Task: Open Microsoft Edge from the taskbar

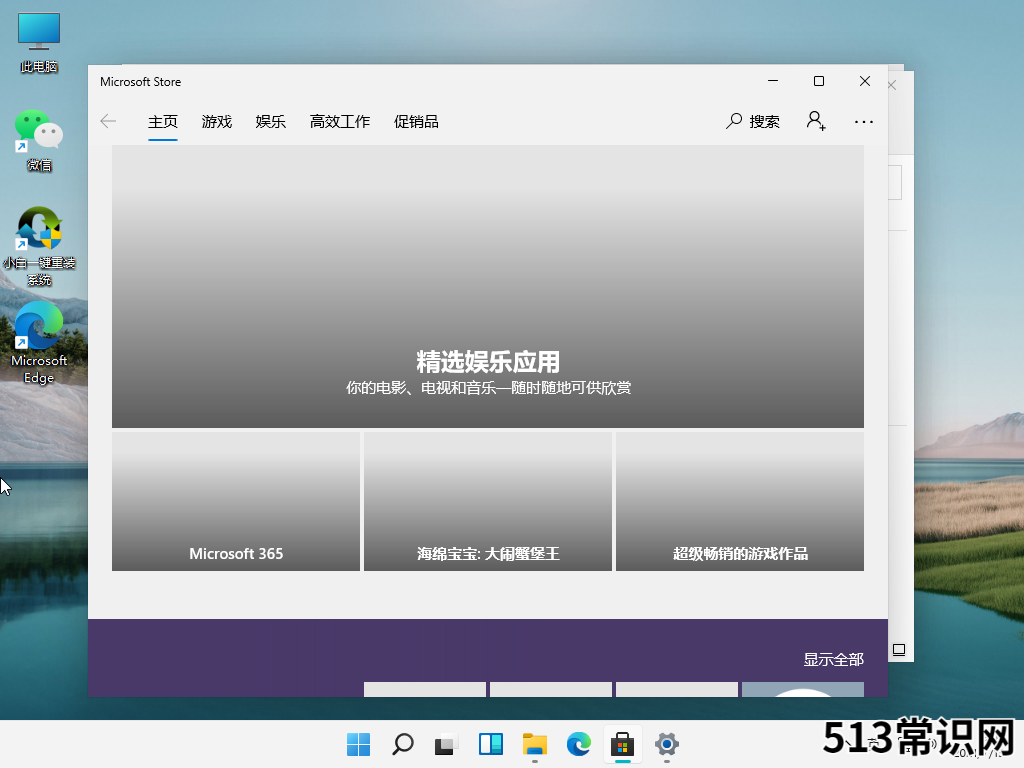Action: pyautogui.click(x=579, y=744)
